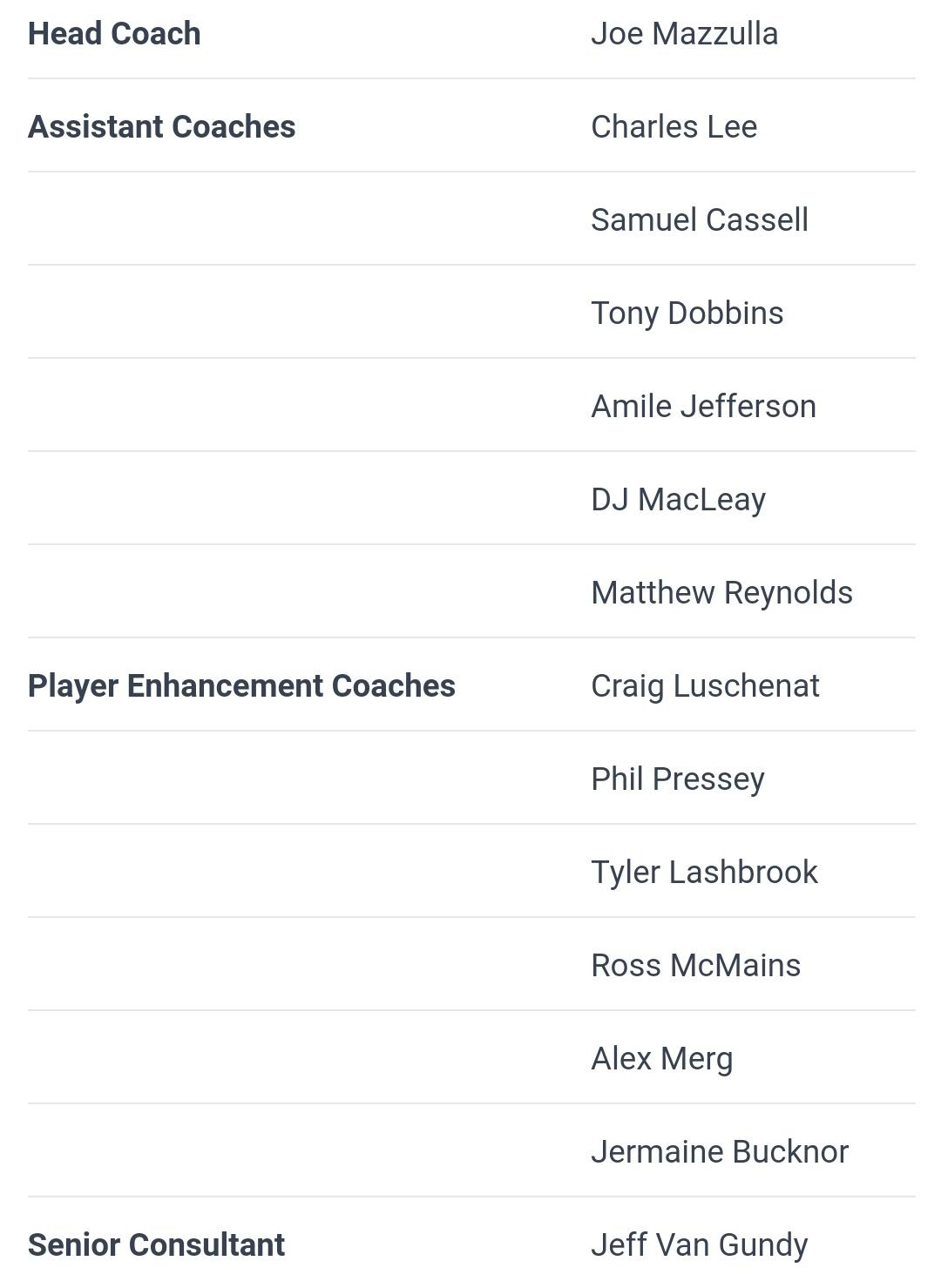Select Joe Mazzulla name
Image resolution: width=941 pixels, height=1288 pixels.
tap(684, 34)
